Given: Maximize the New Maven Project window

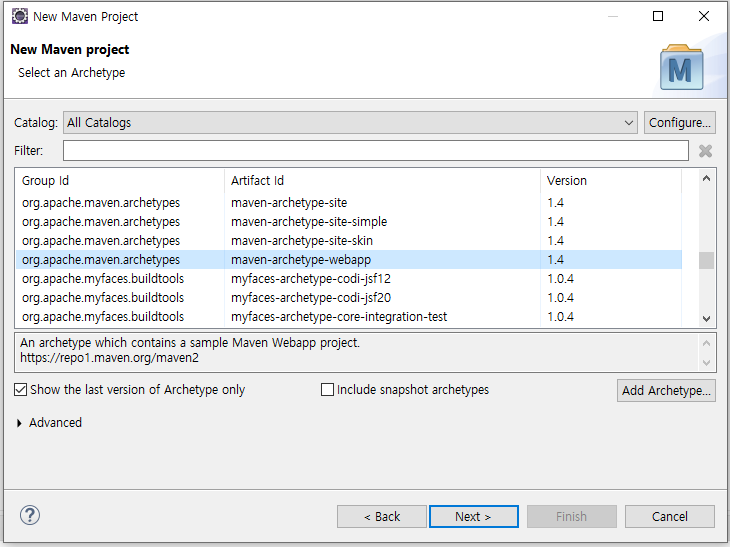Looking at the screenshot, I should pos(658,16).
